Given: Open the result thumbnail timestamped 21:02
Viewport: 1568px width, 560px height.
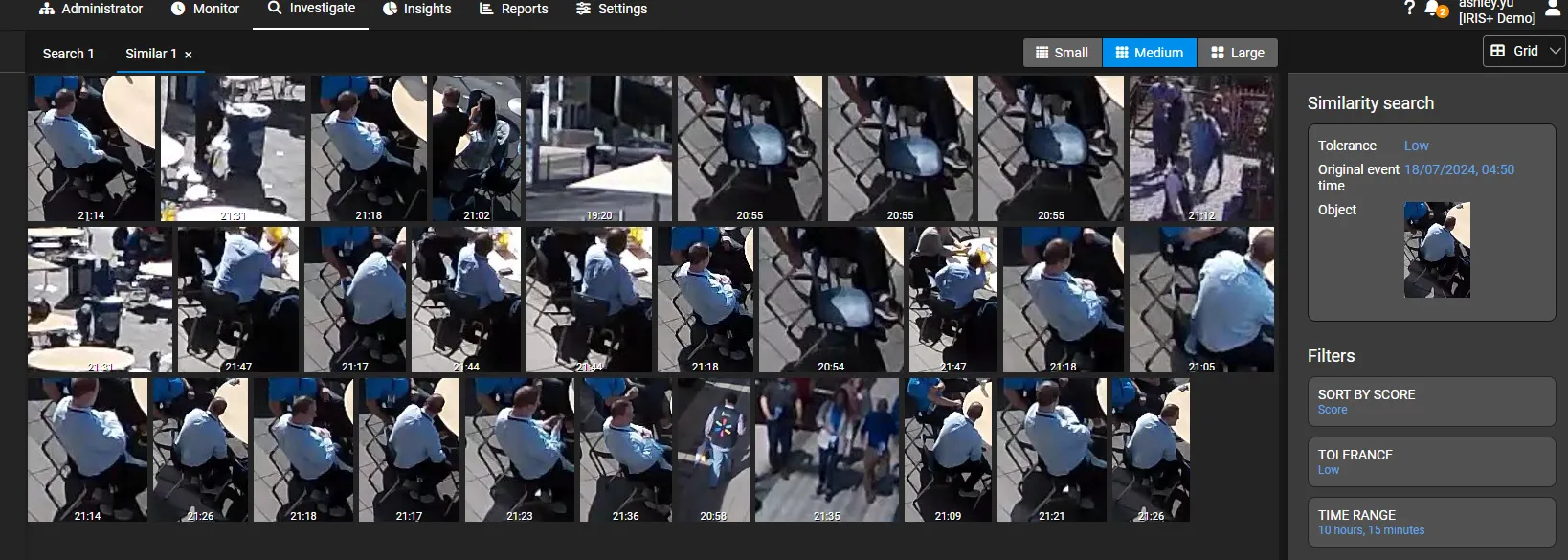Looking at the screenshot, I should tap(477, 148).
